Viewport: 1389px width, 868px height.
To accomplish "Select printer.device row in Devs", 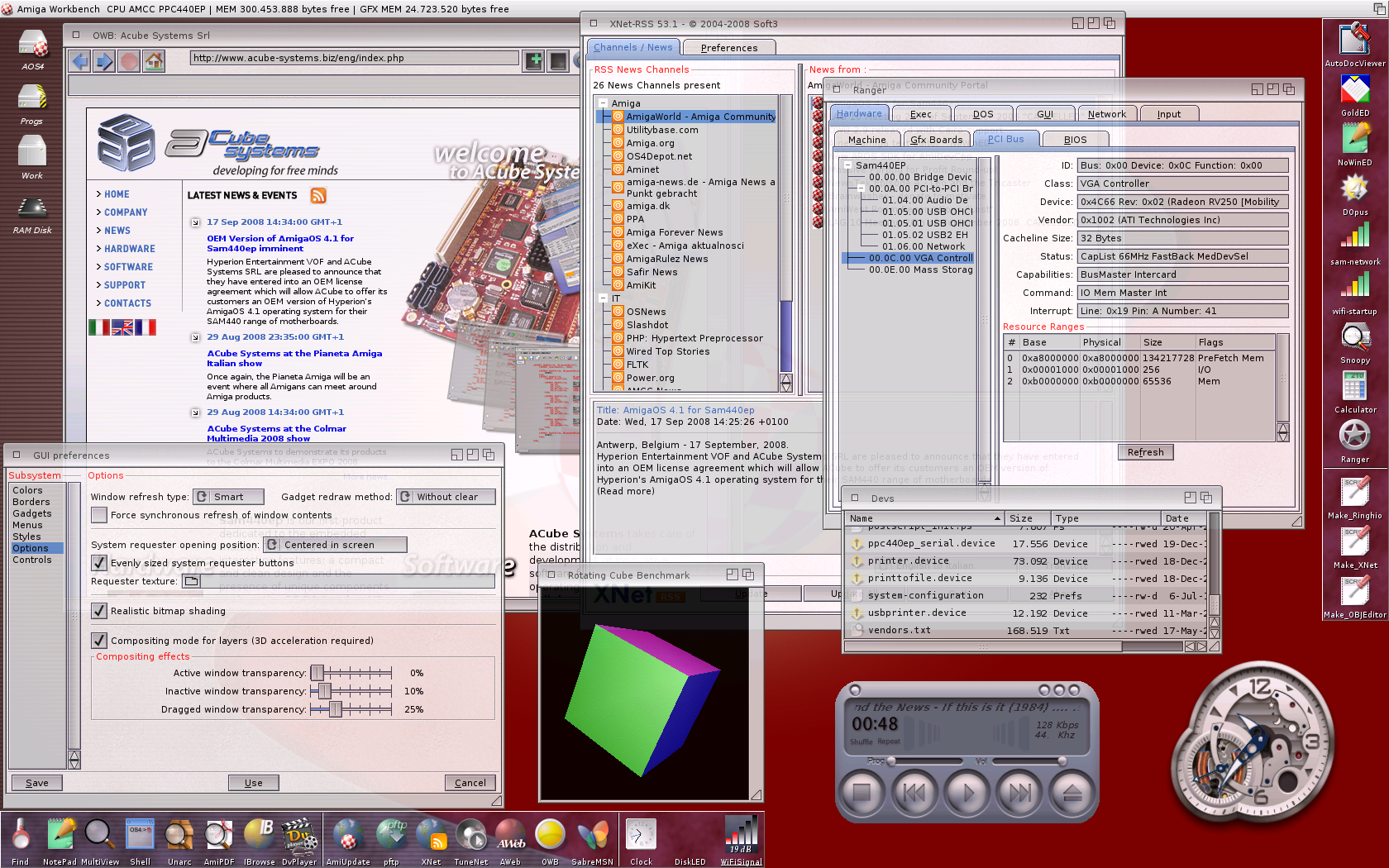I will coord(1025,561).
